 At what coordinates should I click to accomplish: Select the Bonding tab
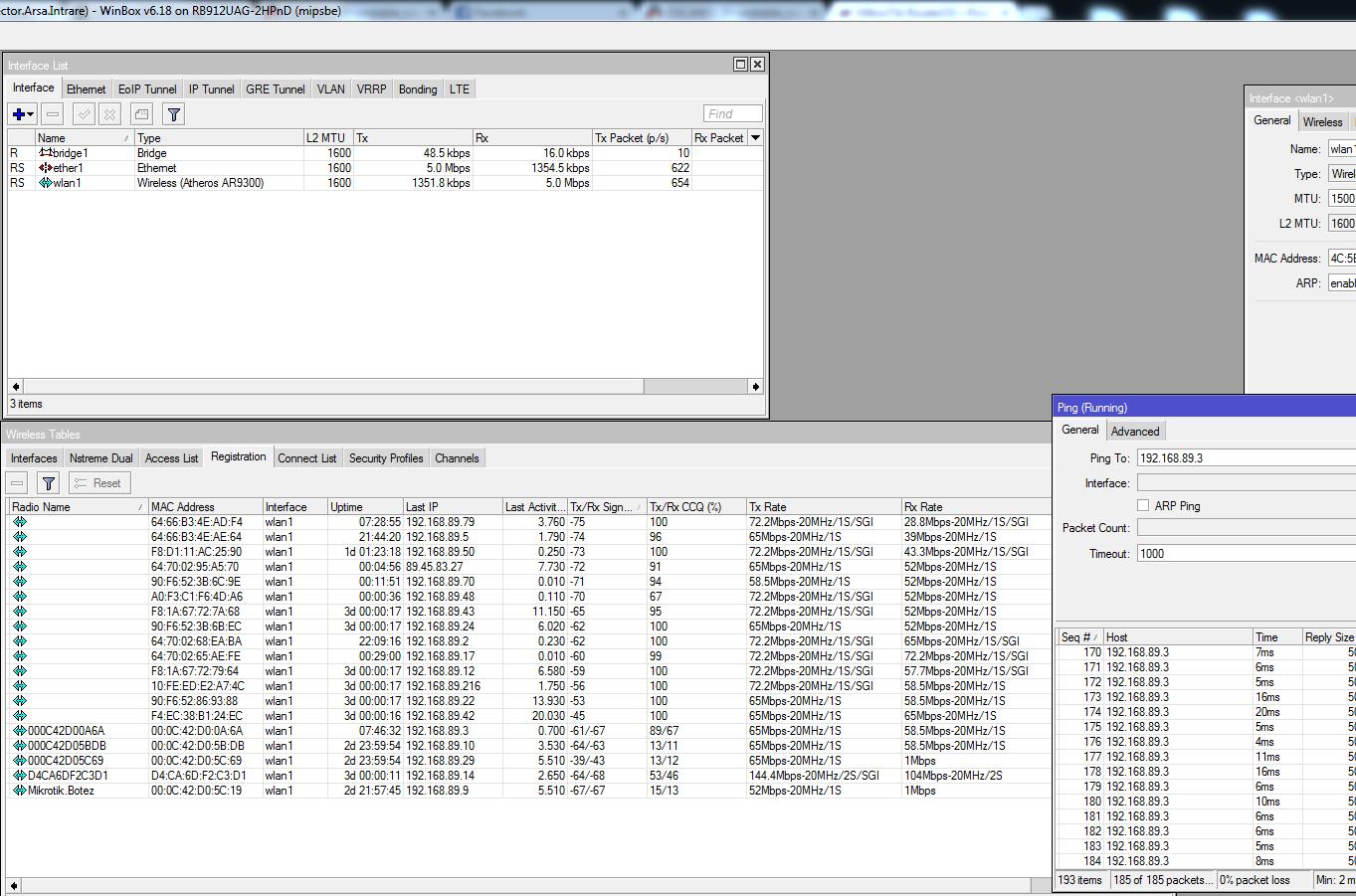tap(418, 90)
